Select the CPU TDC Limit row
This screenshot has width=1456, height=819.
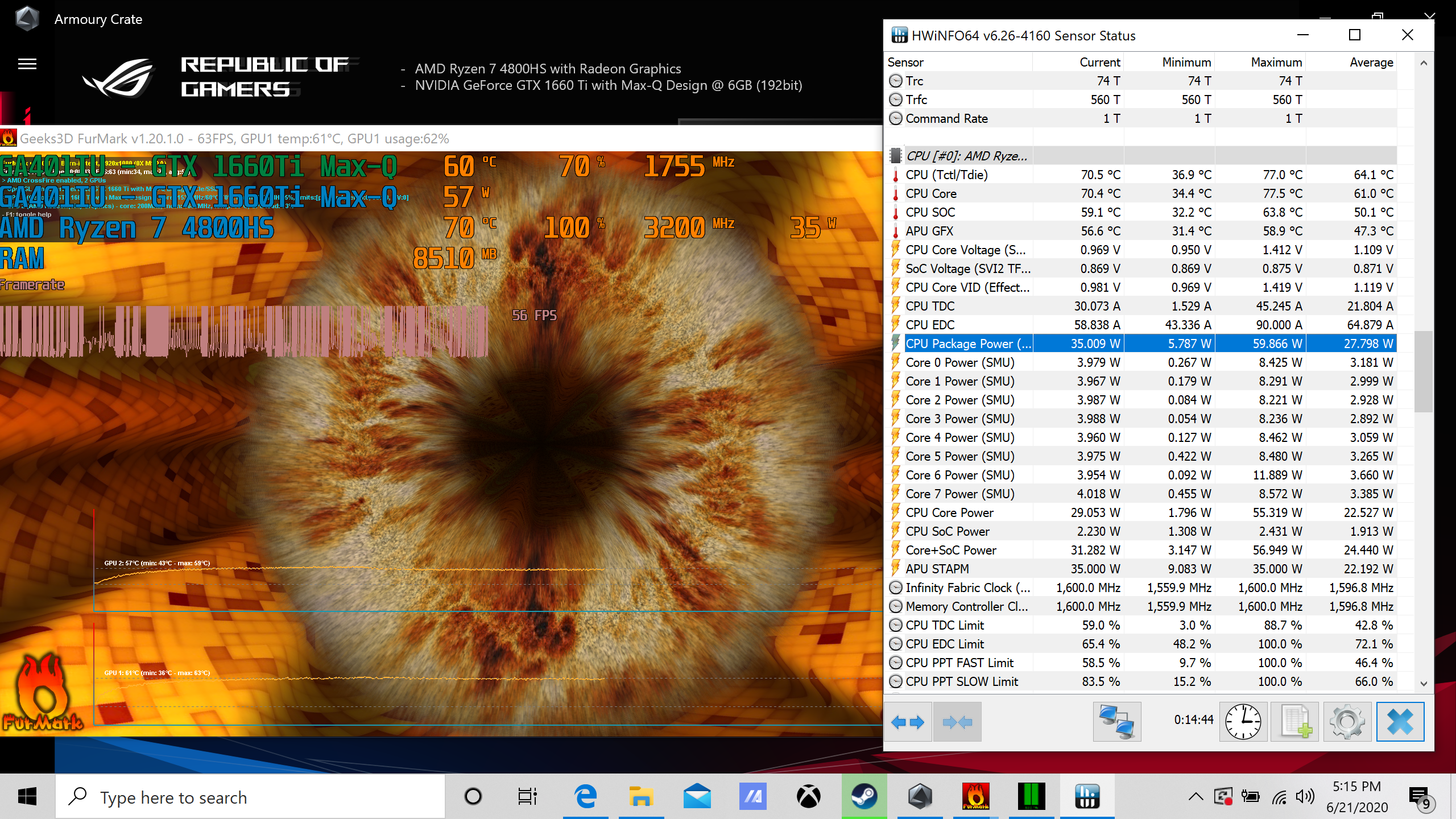1141,625
